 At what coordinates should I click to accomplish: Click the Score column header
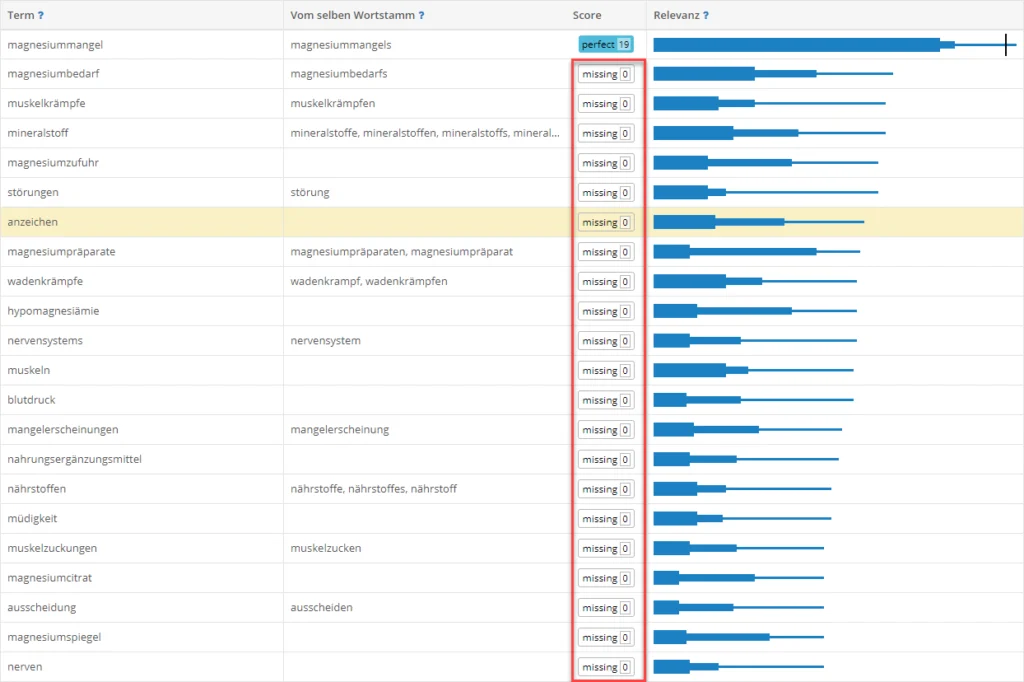pos(587,16)
